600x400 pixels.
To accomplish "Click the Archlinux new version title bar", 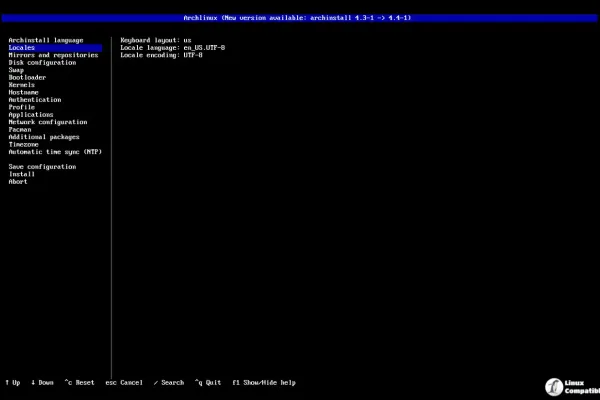I will click(x=297, y=18).
